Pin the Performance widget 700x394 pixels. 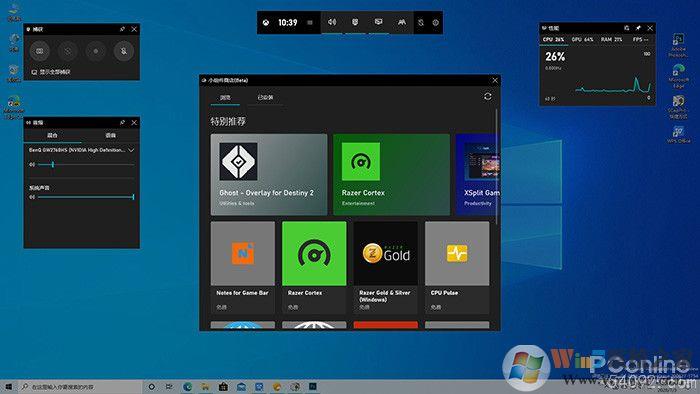(638, 28)
